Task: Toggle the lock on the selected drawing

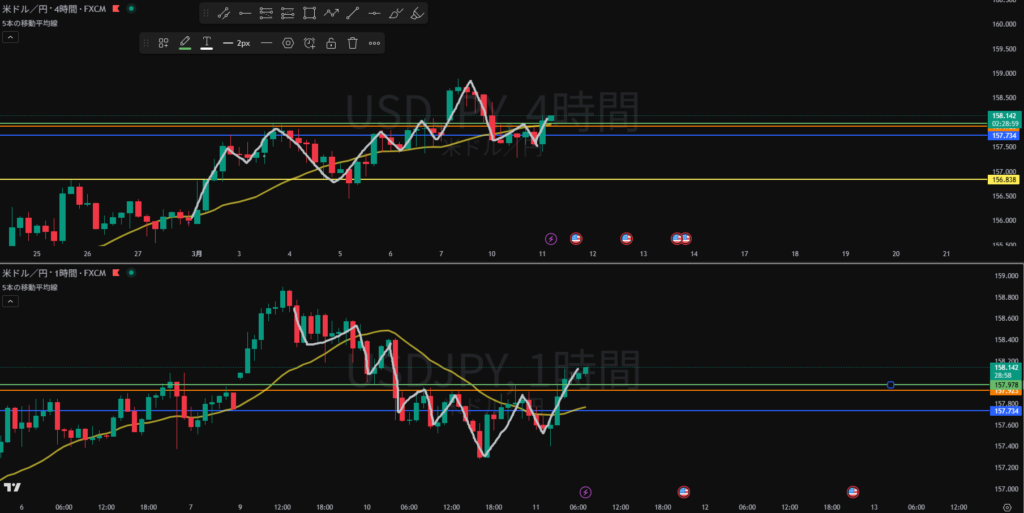Action: tap(330, 43)
